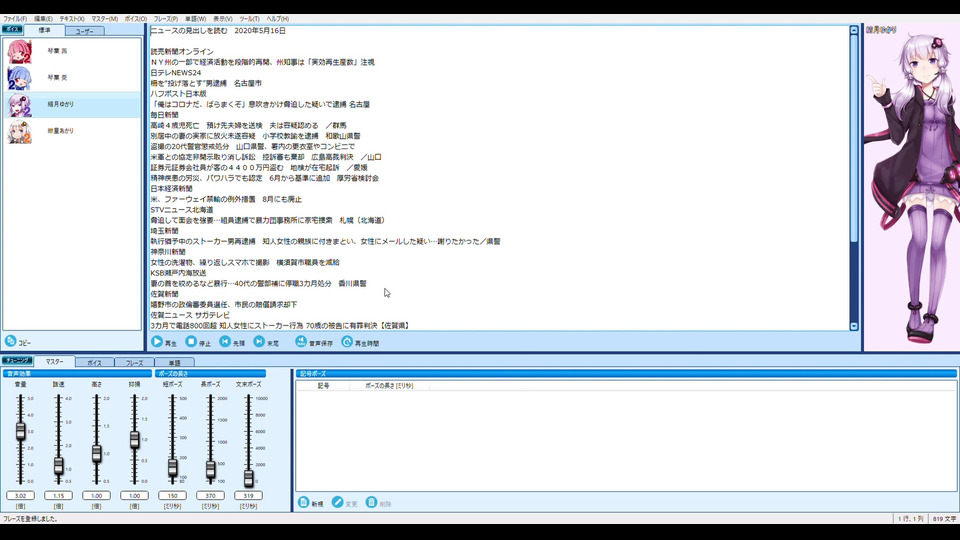This screenshot has width=960, height=540.
Task: Switch to the 標準 voice tab
Action: pyautogui.click(x=44, y=30)
